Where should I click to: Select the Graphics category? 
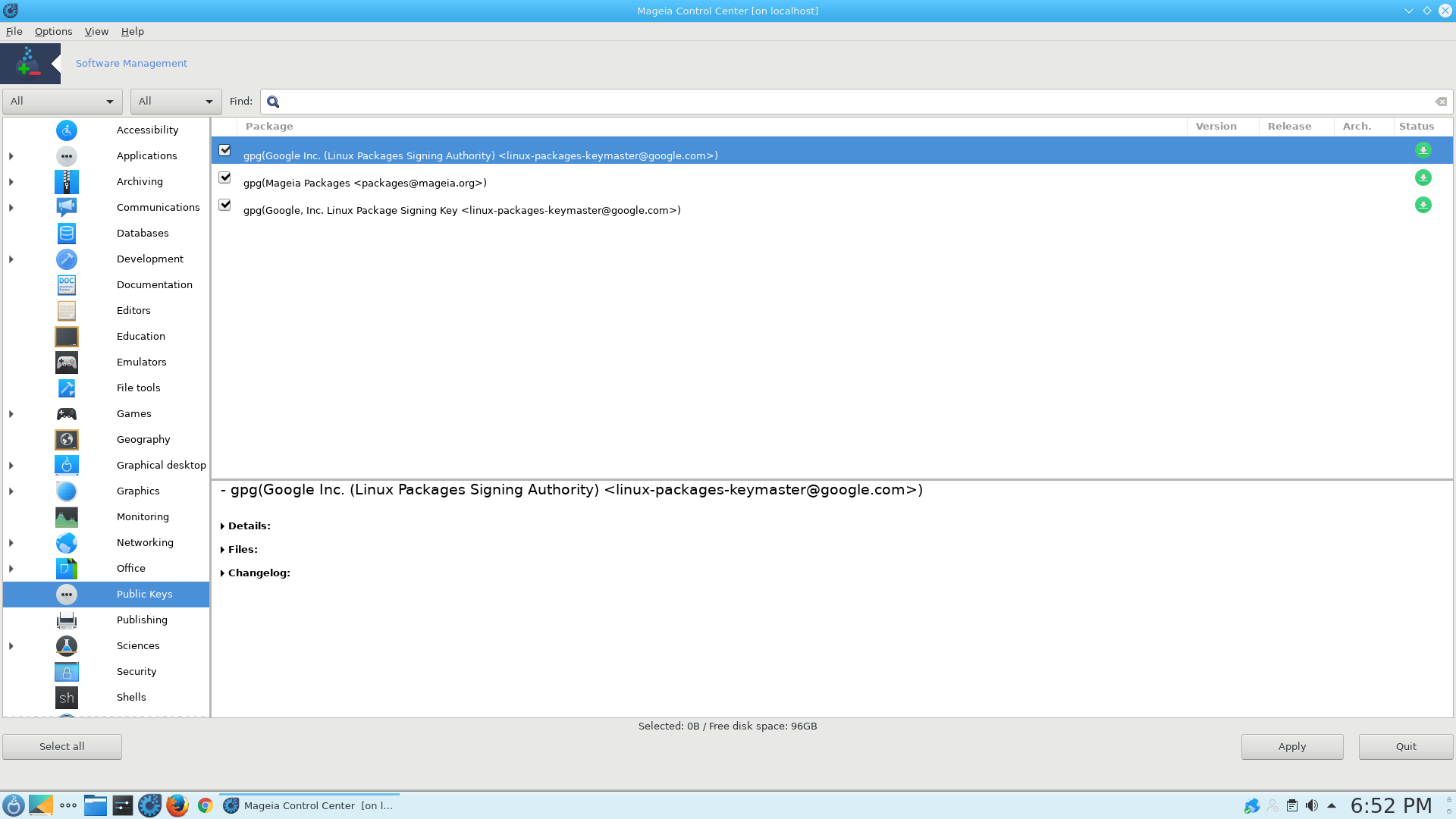coord(106,491)
